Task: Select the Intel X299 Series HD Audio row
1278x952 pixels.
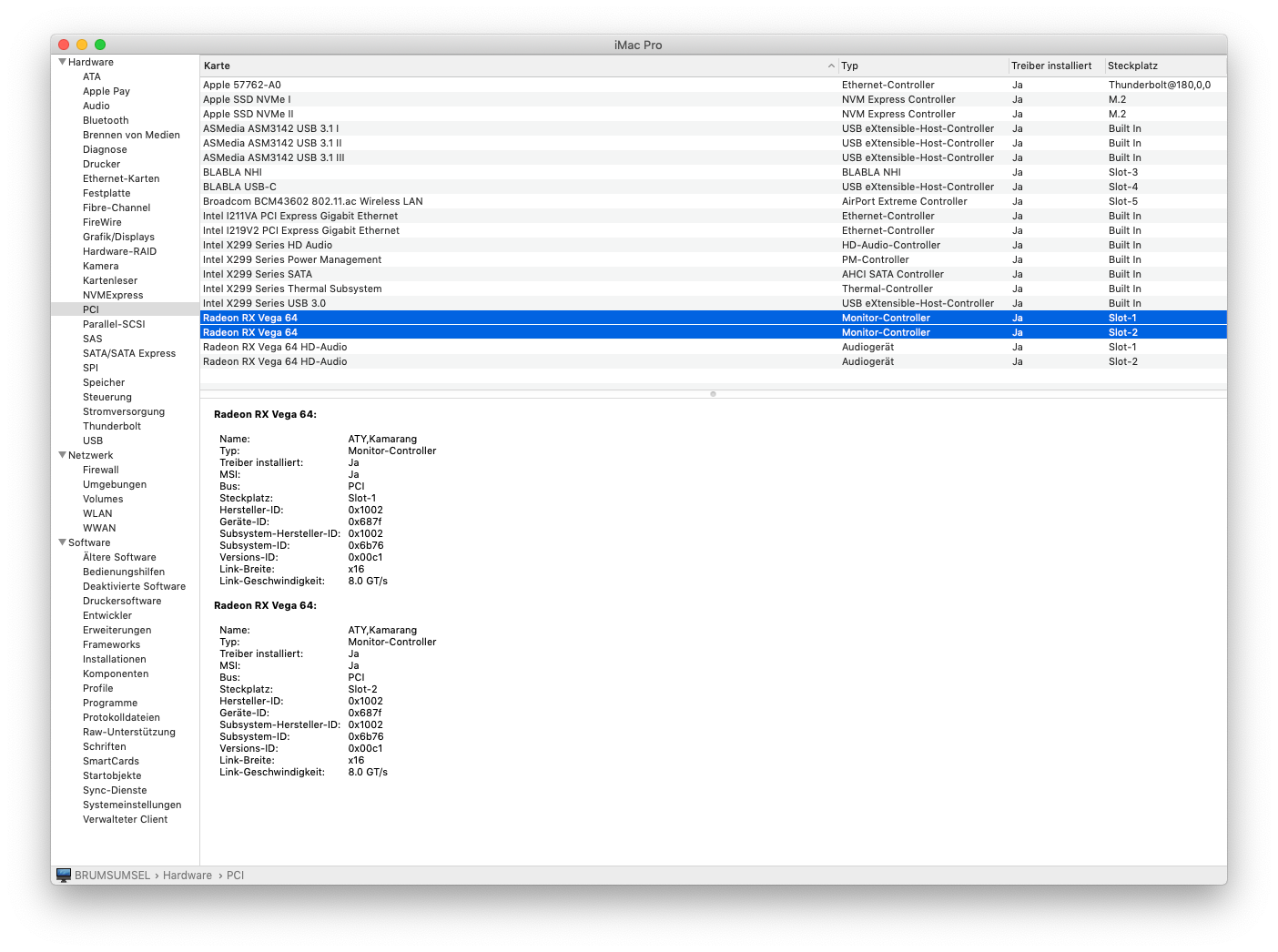Action: pos(714,245)
